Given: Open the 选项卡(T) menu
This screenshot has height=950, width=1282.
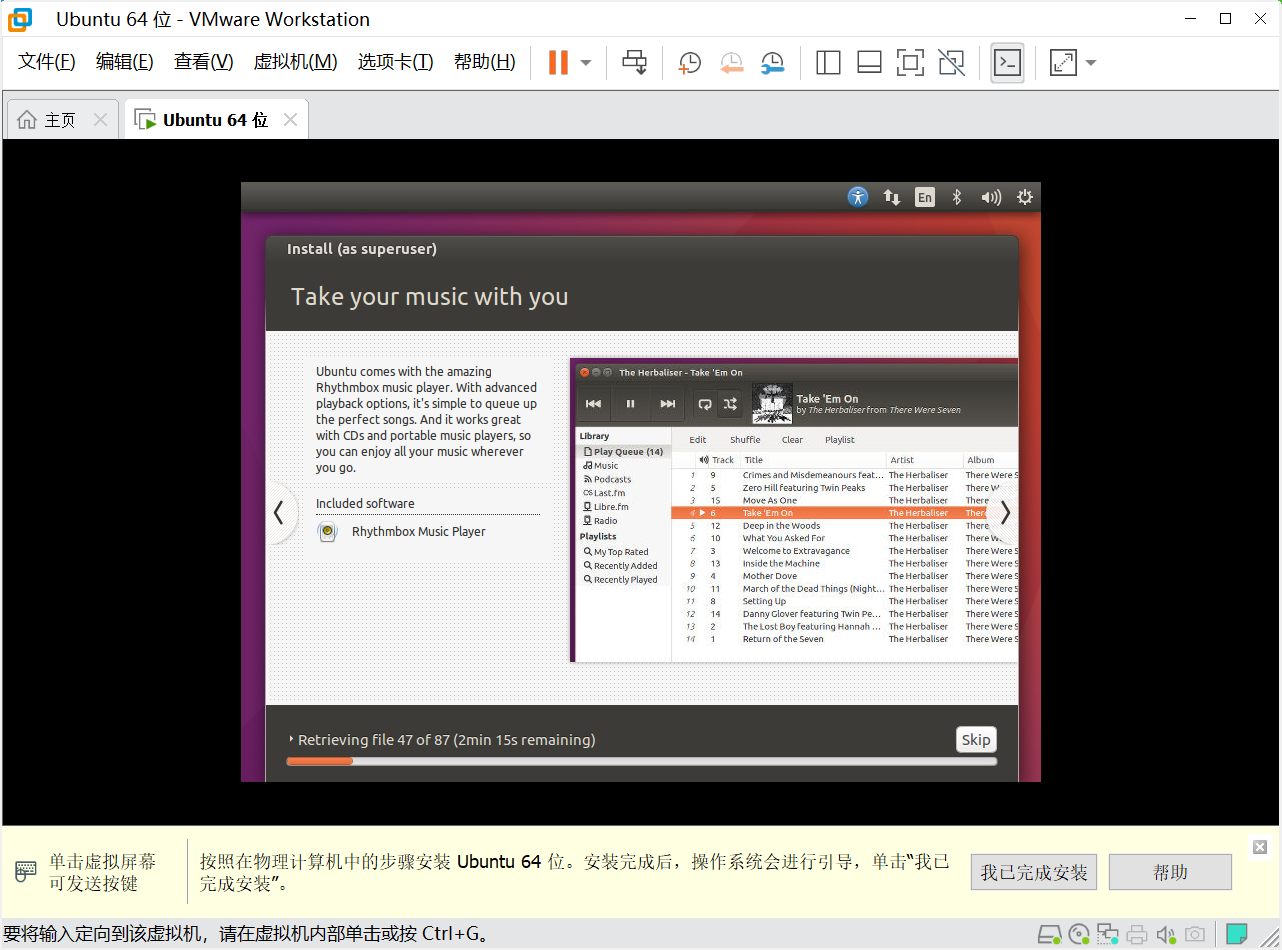Looking at the screenshot, I should click(x=395, y=62).
